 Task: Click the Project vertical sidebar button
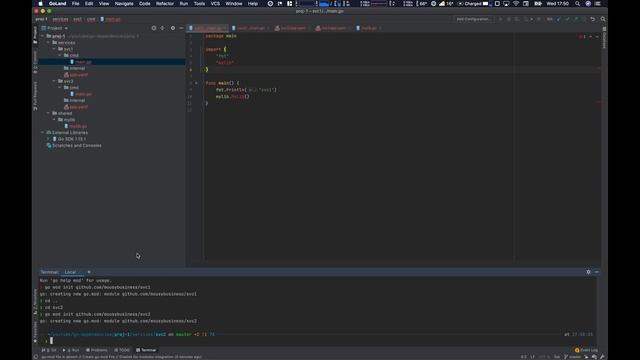pyautogui.click(x=35, y=35)
